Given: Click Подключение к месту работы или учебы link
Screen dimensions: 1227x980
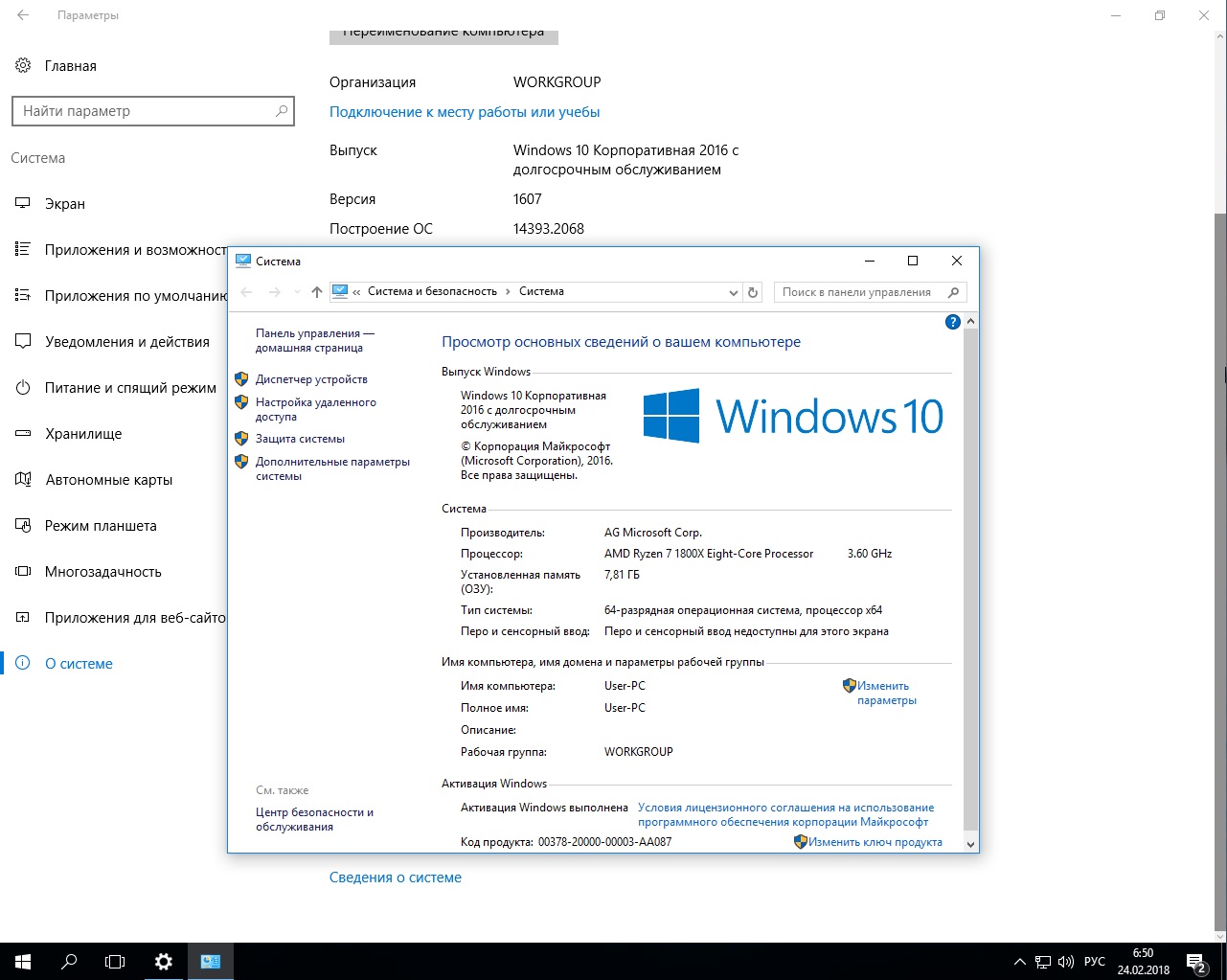Looking at the screenshot, I should coord(465,112).
